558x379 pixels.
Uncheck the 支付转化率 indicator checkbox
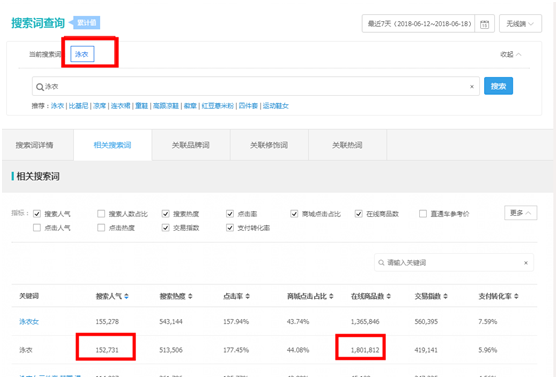pos(230,227)
